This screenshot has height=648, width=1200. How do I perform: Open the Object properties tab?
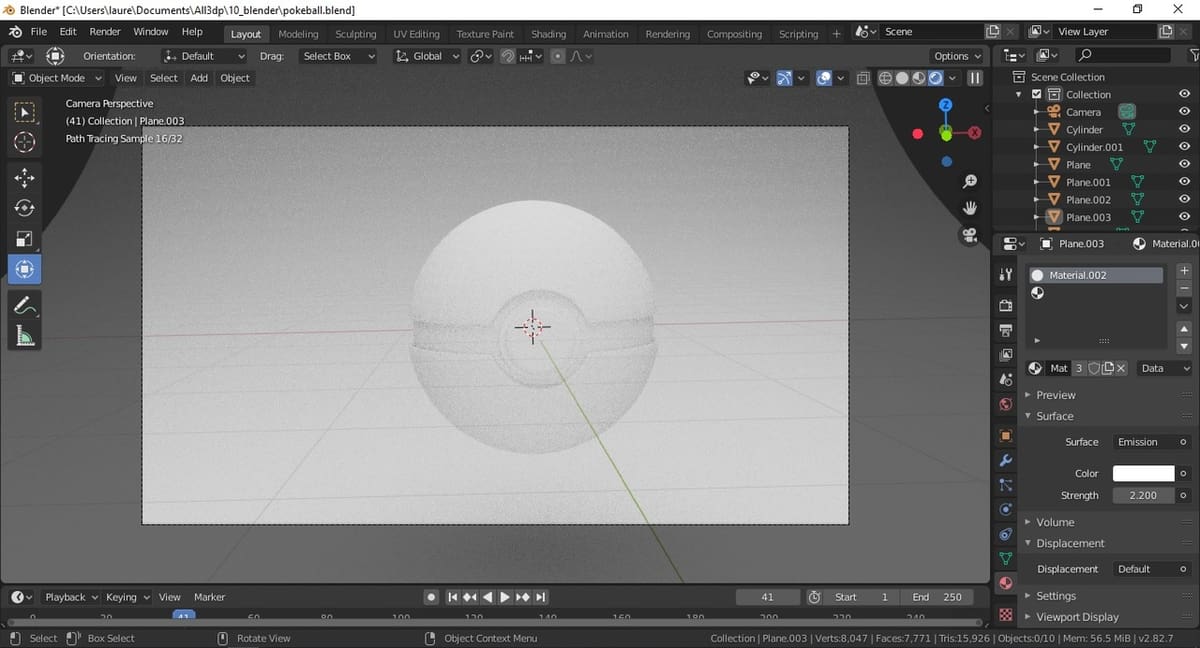tap(1006, 435)
